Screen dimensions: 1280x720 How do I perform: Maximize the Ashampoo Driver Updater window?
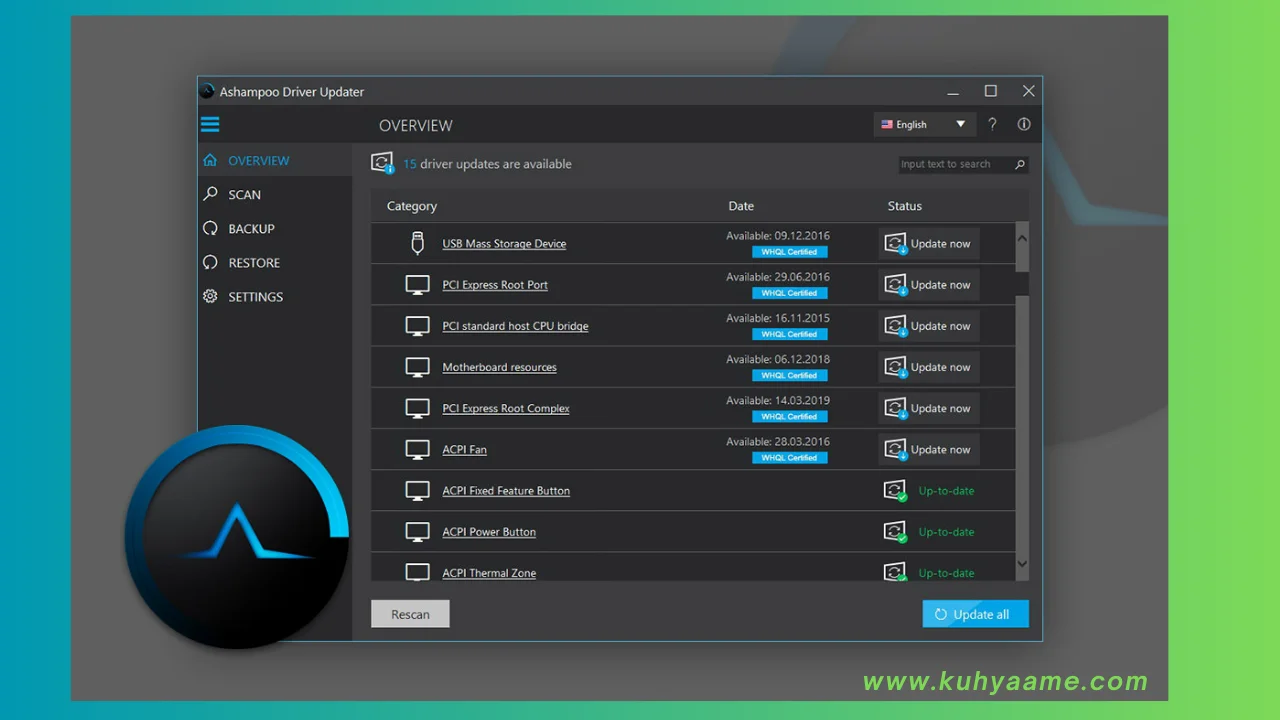click(990, 91)
